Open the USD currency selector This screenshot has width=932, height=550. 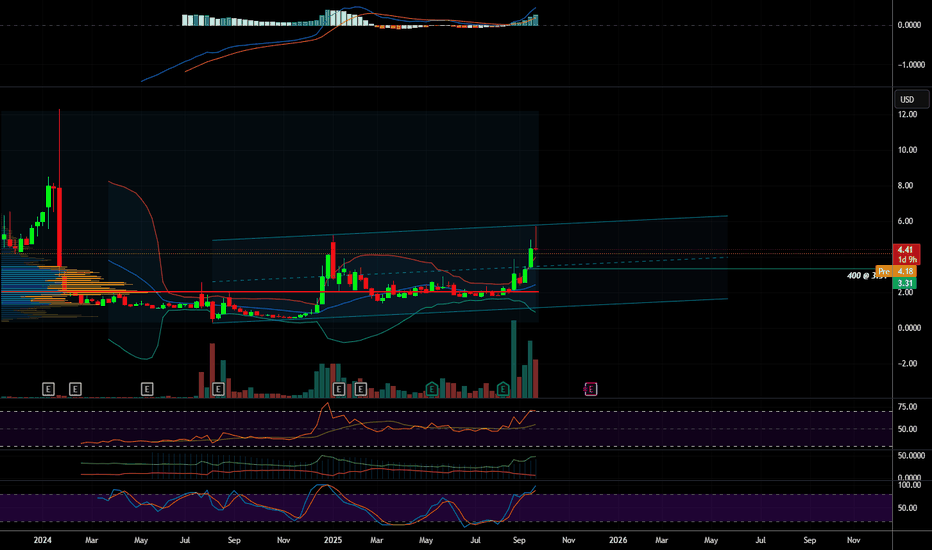click(x=908, y=99)
